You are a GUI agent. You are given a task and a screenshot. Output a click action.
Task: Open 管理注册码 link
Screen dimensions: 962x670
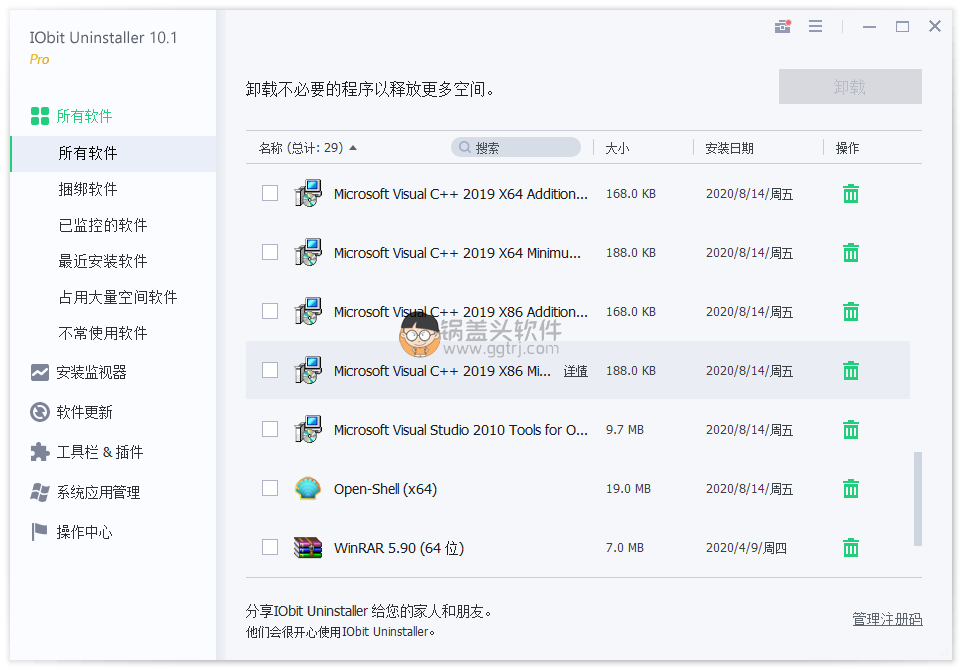pyautogui.click(x=887, y=619)
